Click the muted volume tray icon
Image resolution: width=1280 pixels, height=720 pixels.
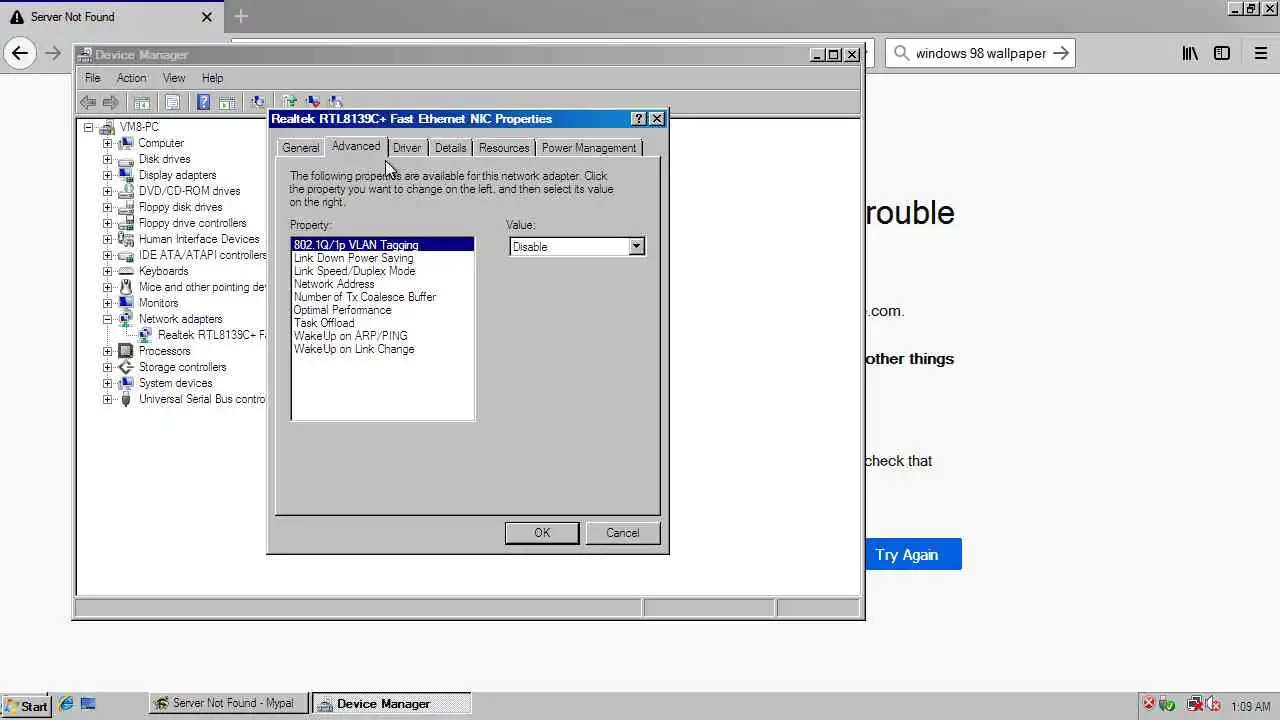point(1213,704)
